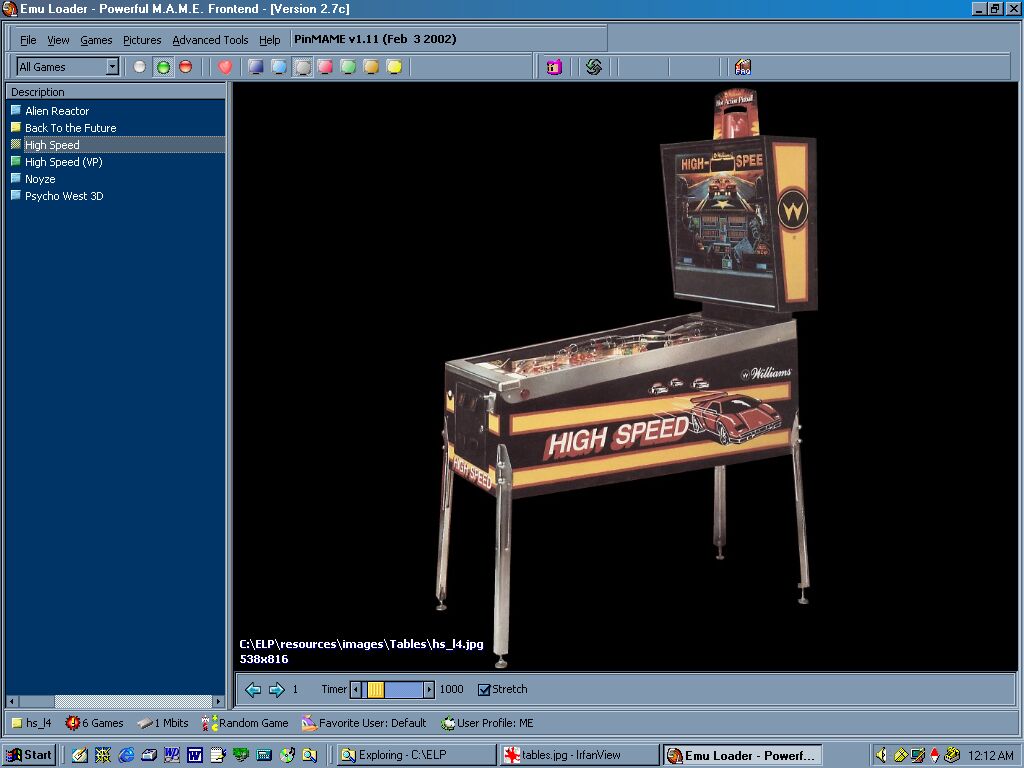Toggle the Stretch checkbox
1024x768 pixels.
click(x=484, y=690)
